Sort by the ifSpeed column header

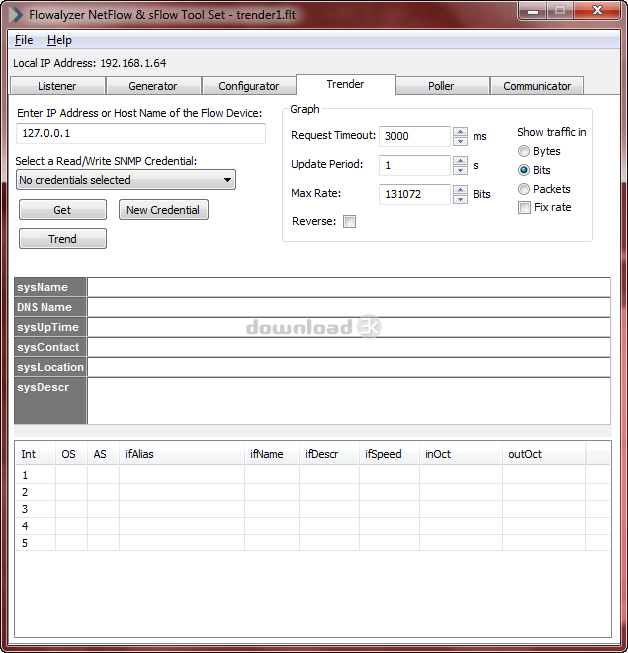(x=389, y=454)
